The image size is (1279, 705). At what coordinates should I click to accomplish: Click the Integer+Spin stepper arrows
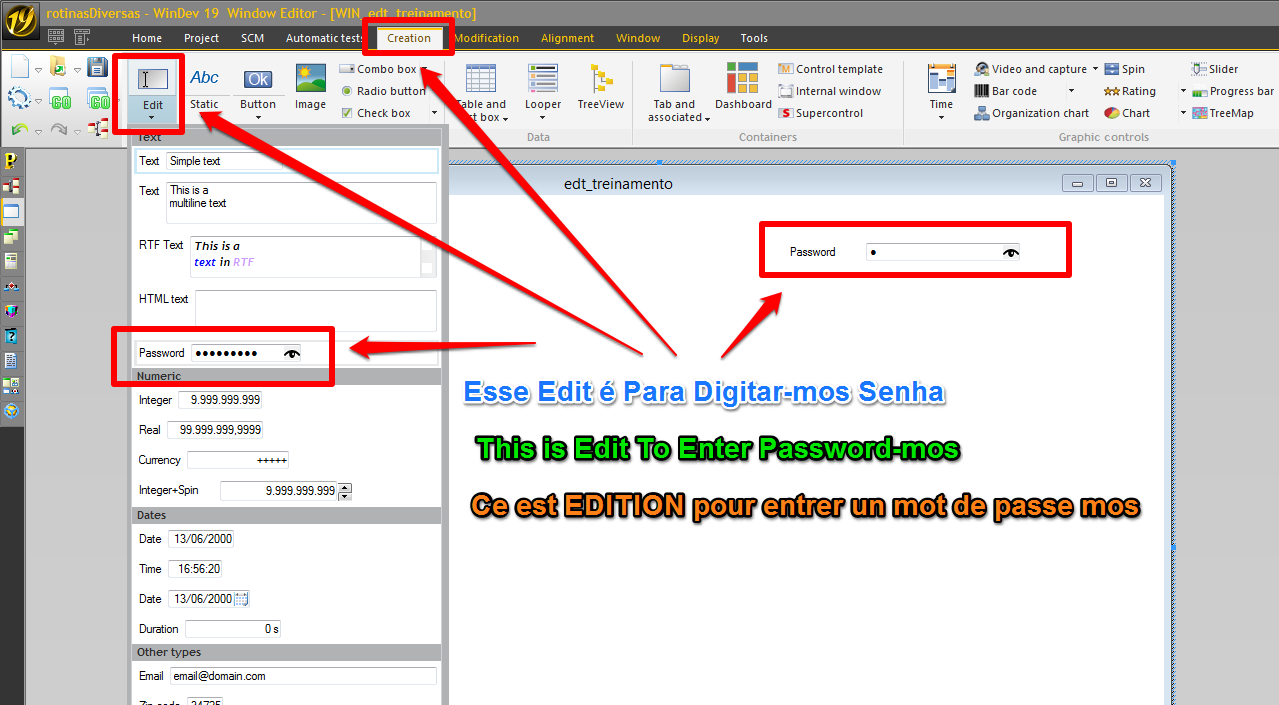(x=345, y=491)
